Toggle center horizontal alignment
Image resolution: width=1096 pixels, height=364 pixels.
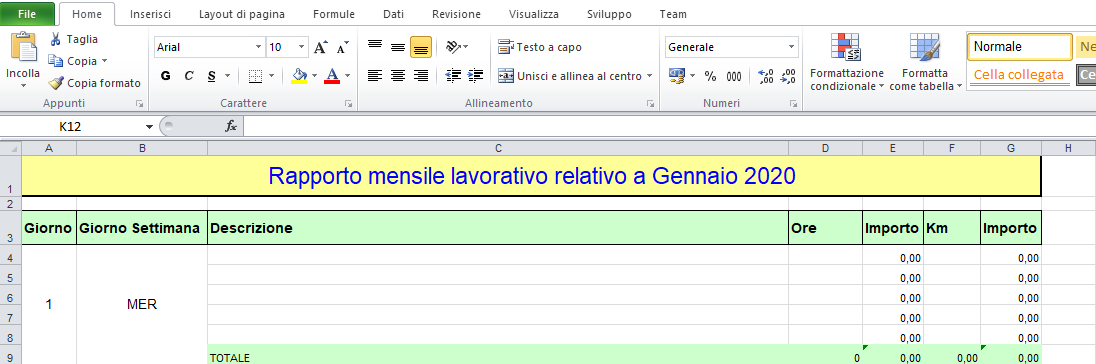point(398,75)
